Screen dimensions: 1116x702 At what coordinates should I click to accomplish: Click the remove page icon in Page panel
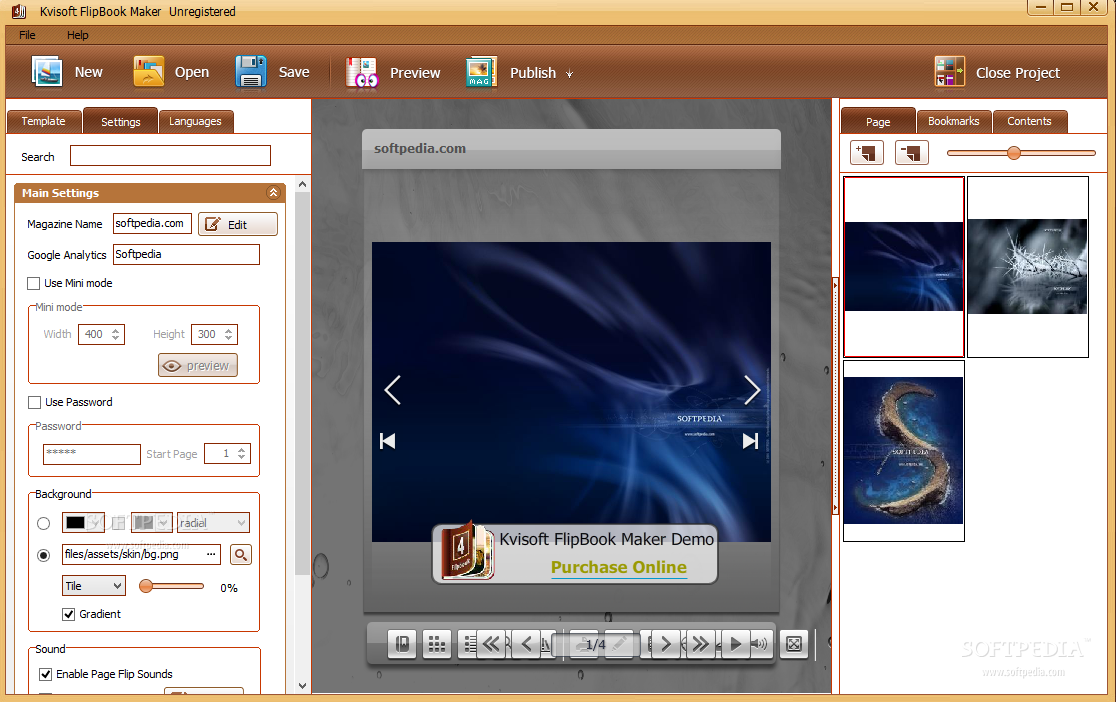pos(912,152)
